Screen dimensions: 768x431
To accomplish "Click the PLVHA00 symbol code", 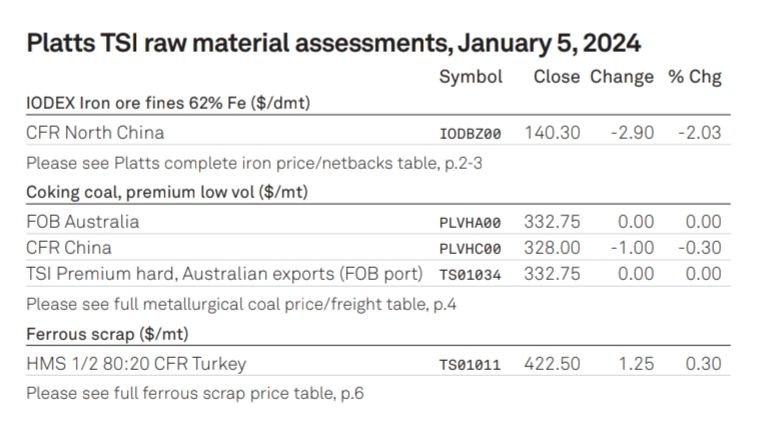I will 470,223.
